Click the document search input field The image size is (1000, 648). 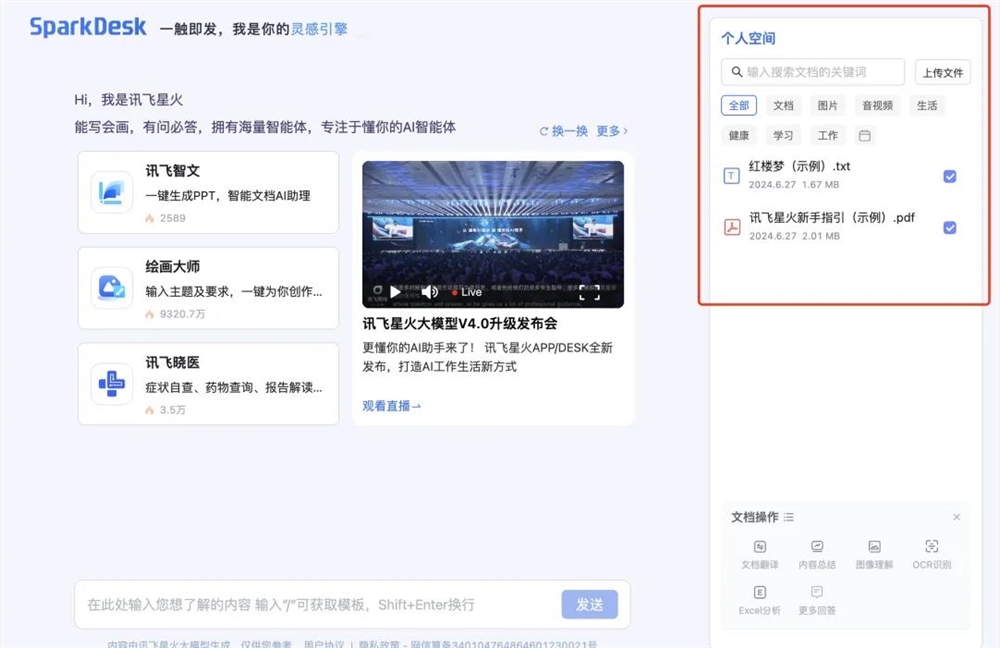813,72
